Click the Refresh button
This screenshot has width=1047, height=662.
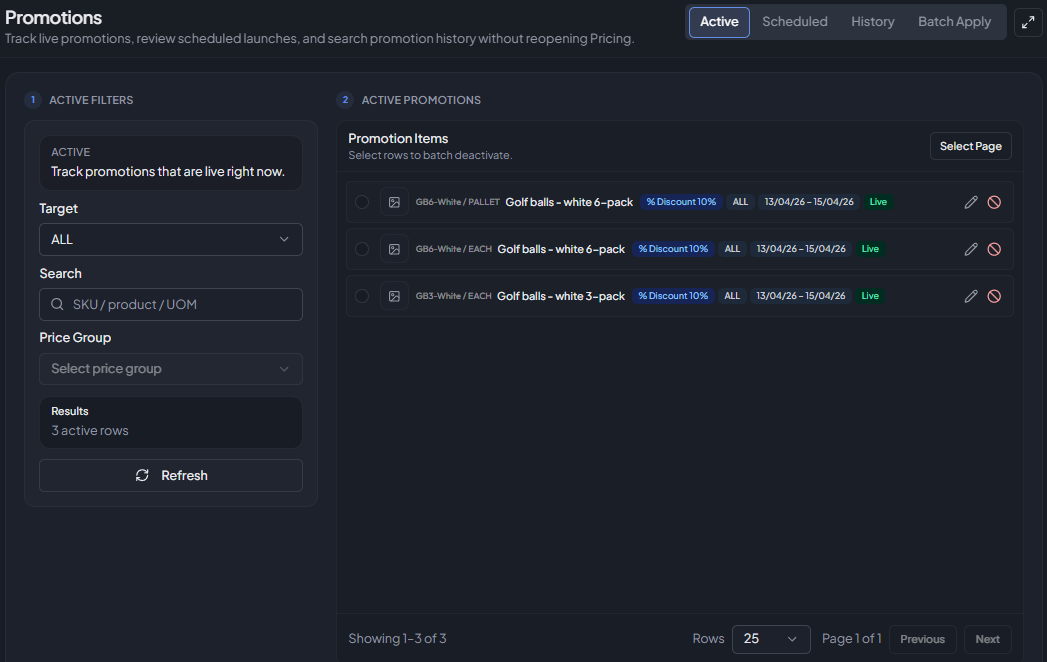tap(171, 476)
